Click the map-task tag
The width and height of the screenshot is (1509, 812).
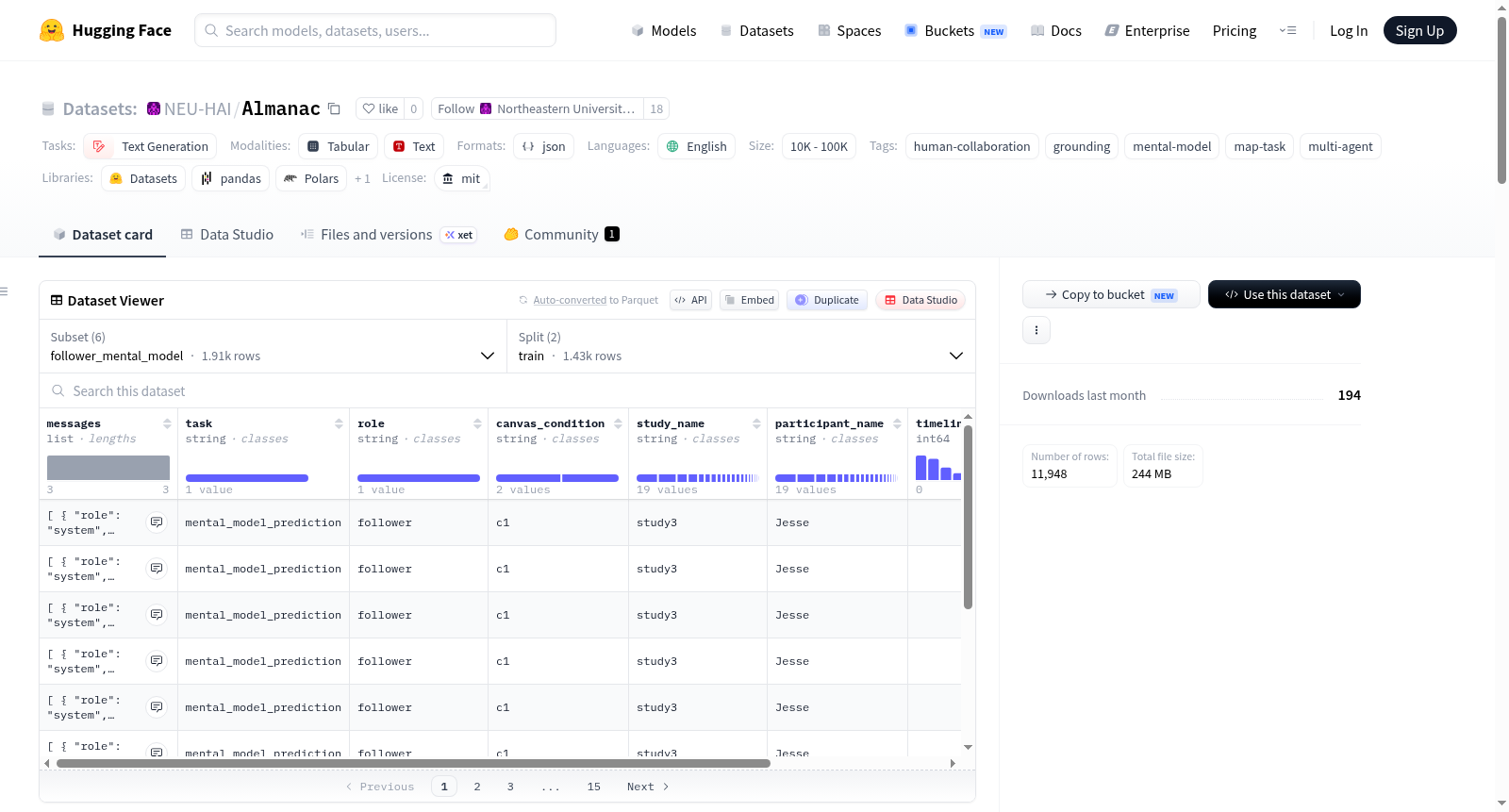tap(1259, 146)
